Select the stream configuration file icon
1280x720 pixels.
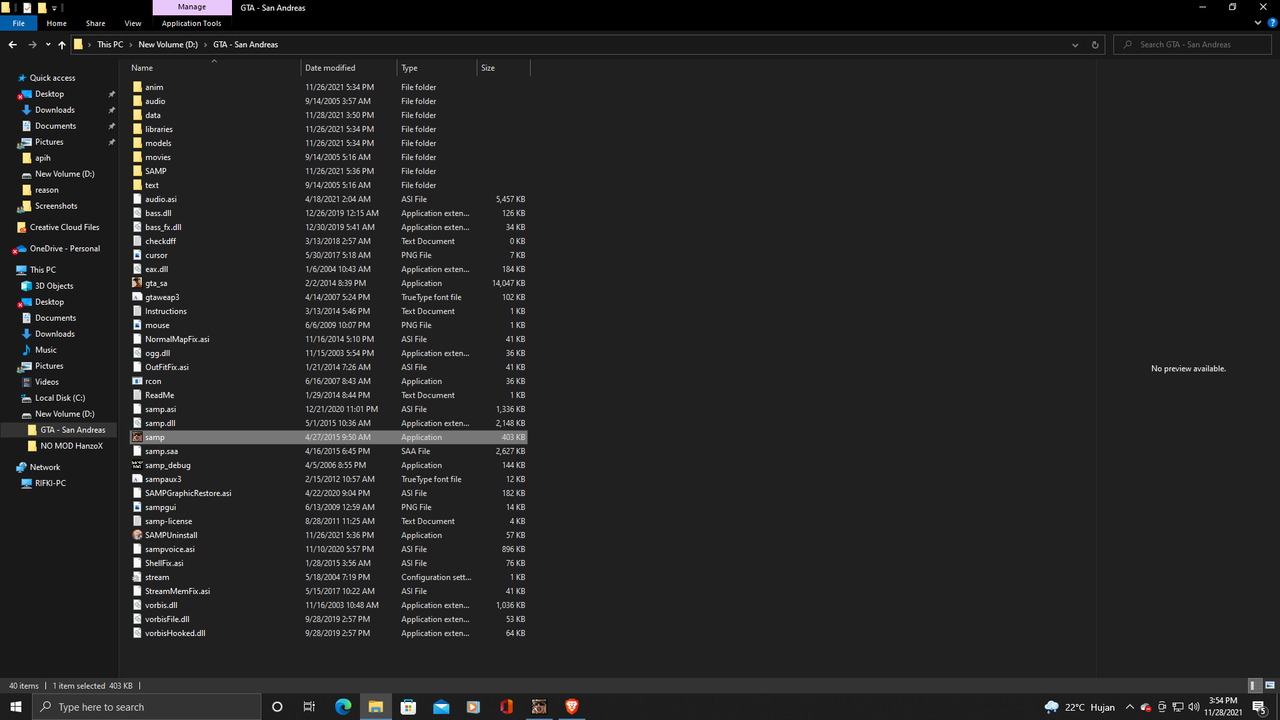tap(137, 577)
